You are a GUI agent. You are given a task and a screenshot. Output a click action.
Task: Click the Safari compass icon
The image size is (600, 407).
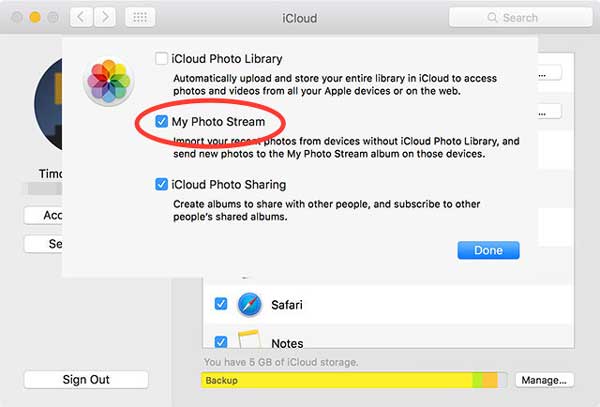249,304
